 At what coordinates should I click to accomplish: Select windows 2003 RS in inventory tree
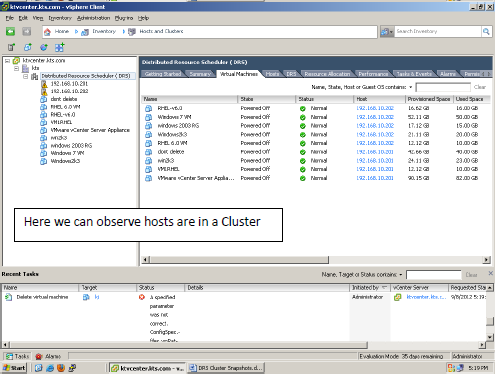(71, 146)
